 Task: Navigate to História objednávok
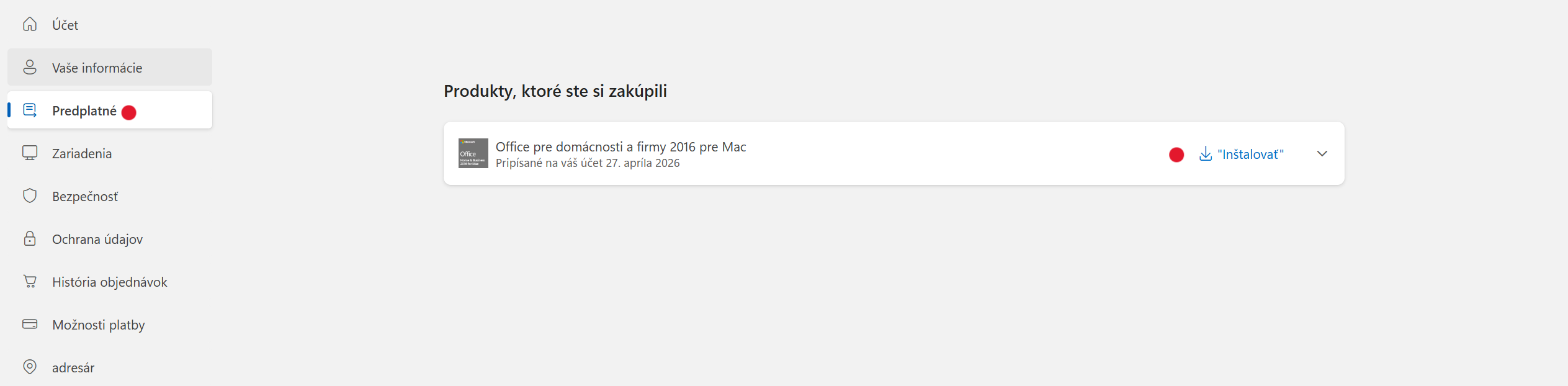[110, 282]
